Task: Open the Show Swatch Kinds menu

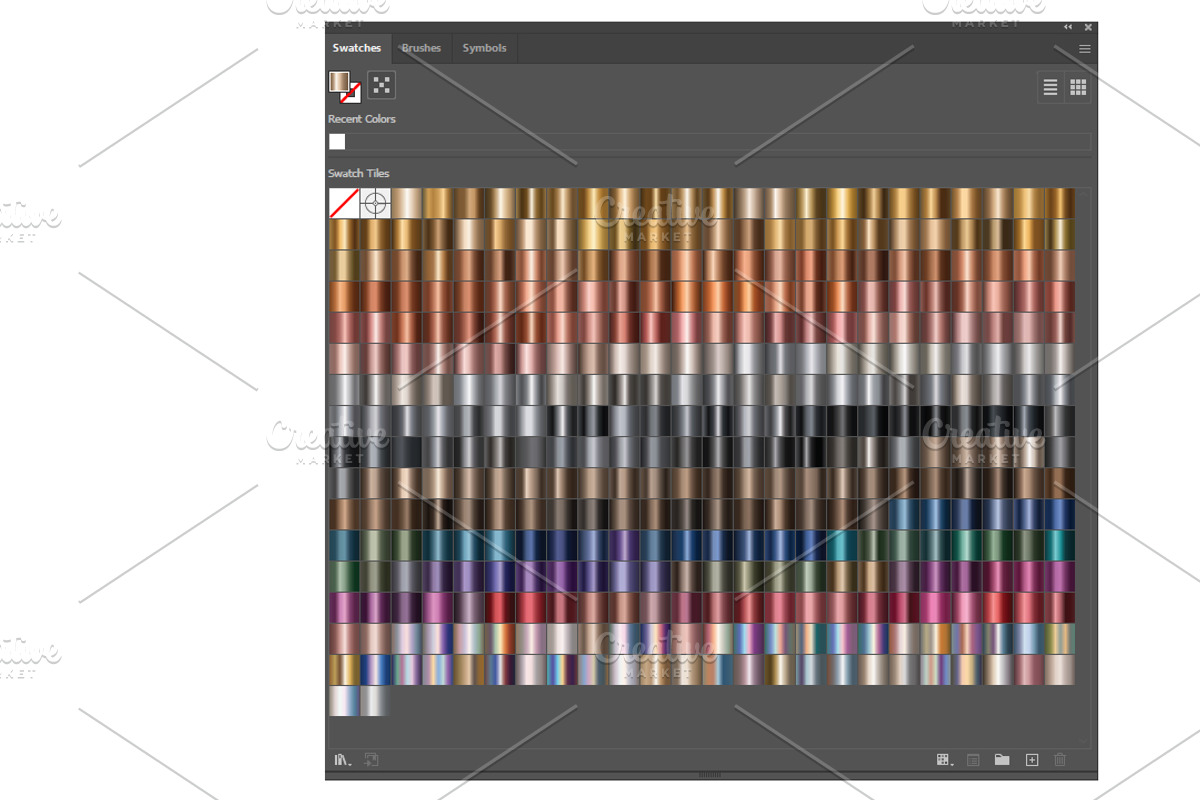Action: 944,760
